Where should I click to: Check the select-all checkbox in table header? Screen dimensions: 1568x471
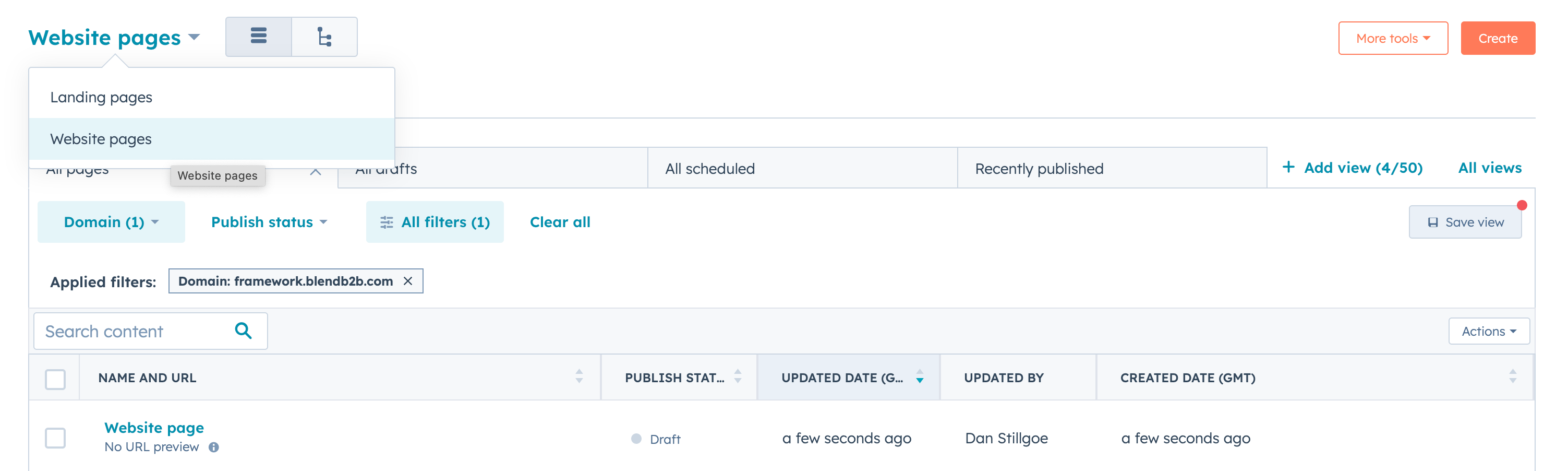pos(55,380)
